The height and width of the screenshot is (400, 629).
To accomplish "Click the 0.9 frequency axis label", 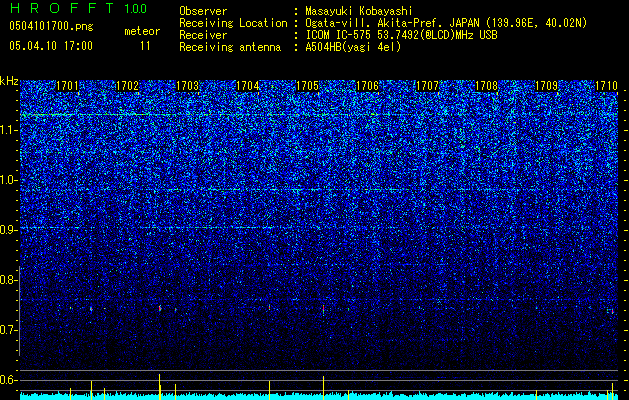I will (9, 230).
